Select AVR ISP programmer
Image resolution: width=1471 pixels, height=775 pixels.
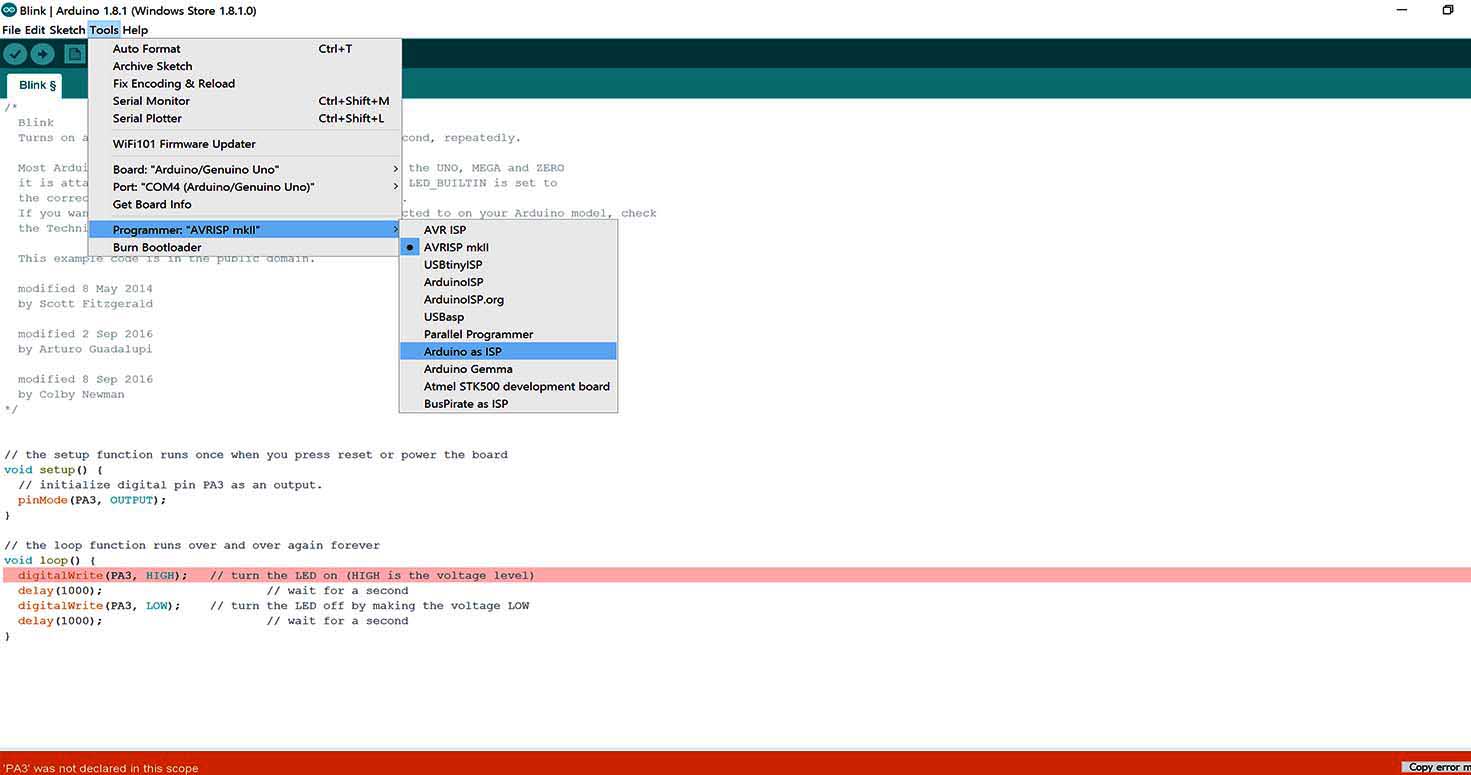click(508, 230)
